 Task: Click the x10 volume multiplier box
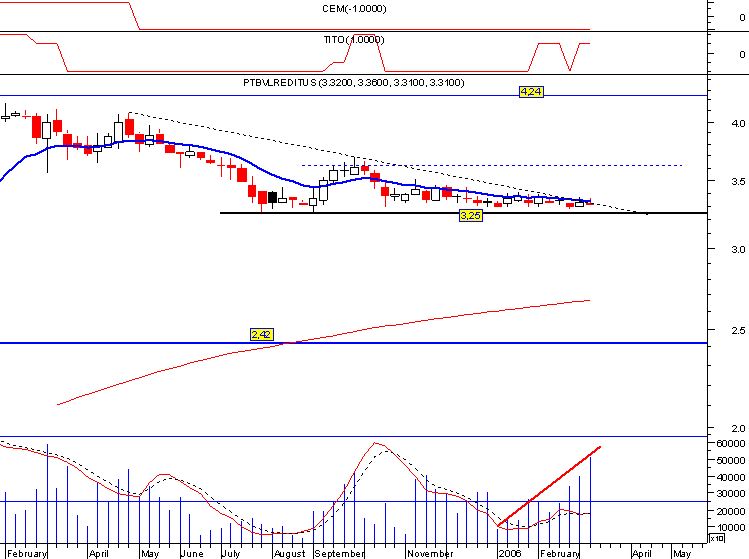[x=717, y=538]
